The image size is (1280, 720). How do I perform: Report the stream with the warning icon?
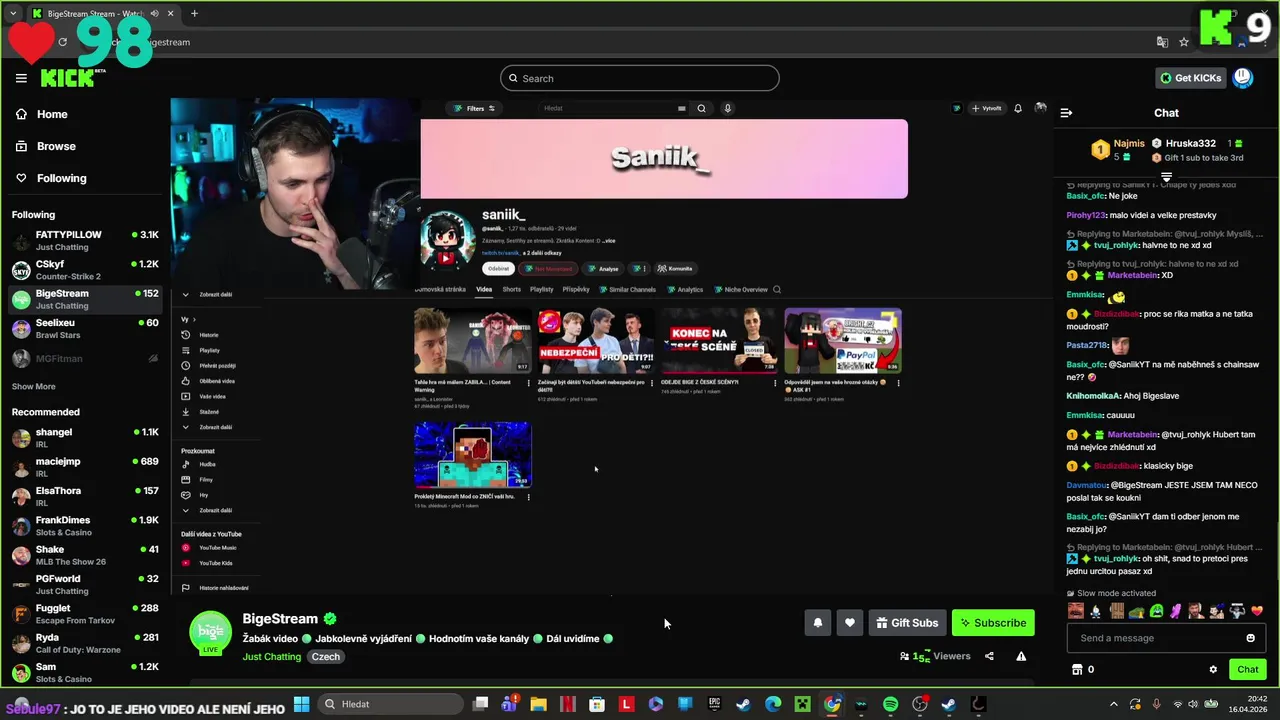[1021, 656]
